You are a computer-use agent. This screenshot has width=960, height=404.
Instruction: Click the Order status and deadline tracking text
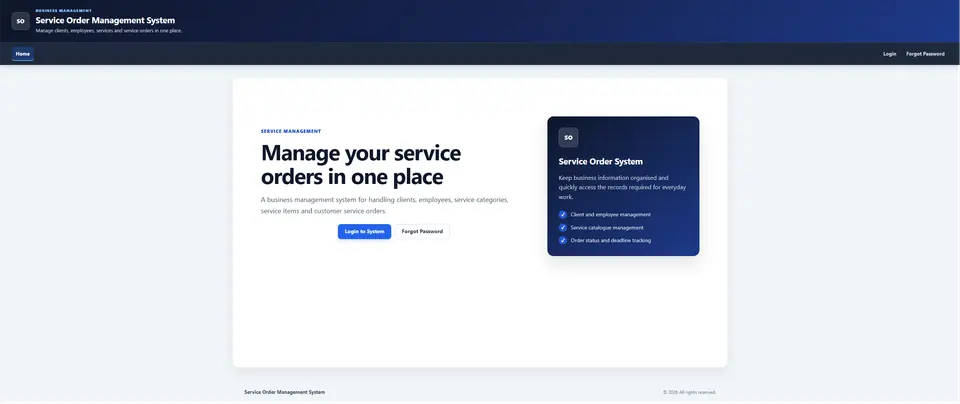(610, 241)
